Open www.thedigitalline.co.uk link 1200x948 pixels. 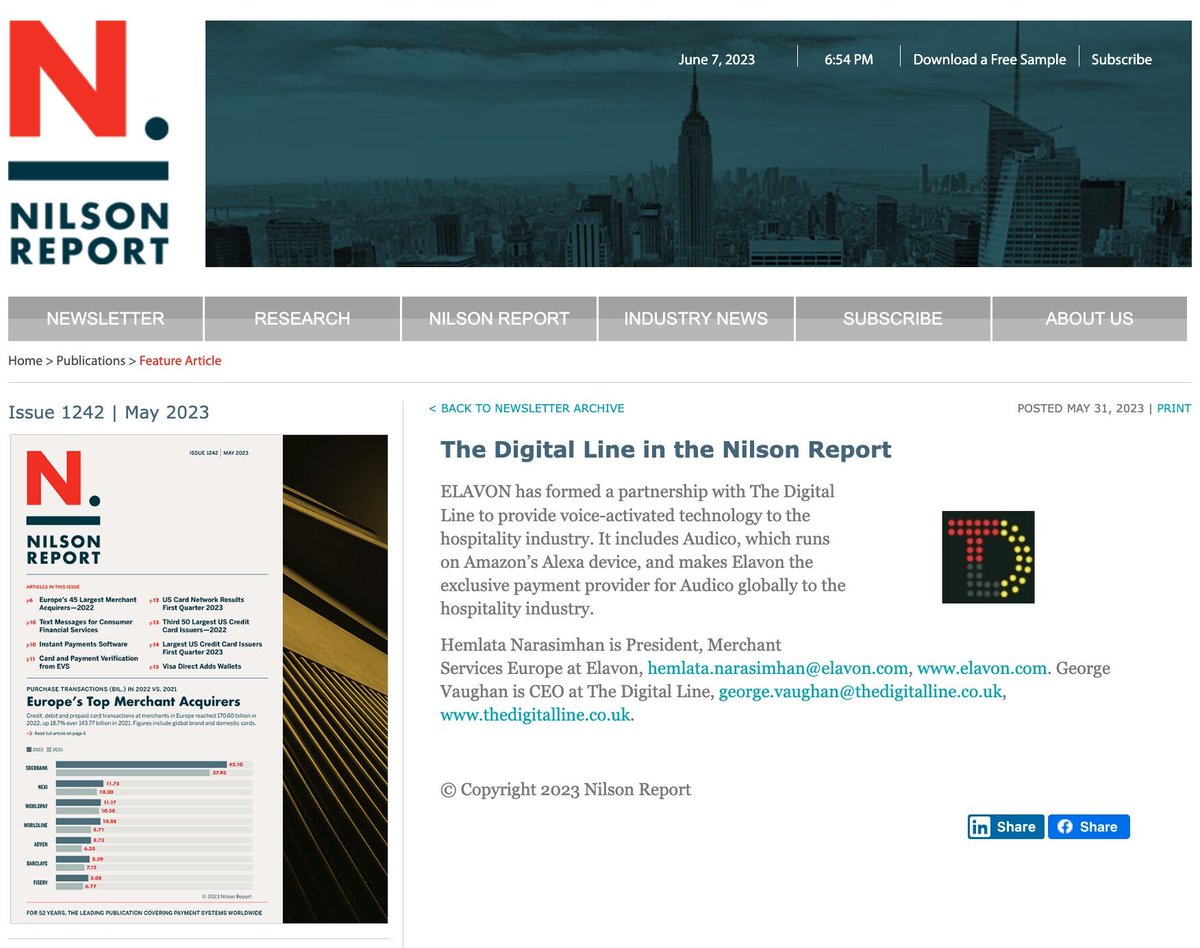(536, 714)
